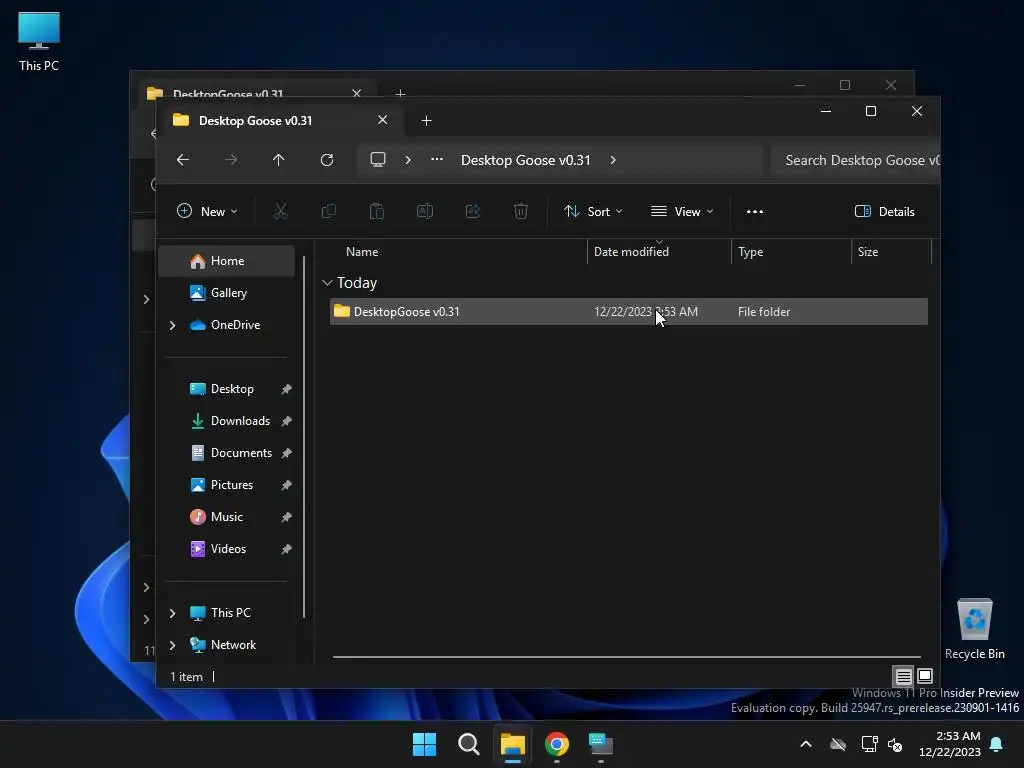Image resolution: width=1024 pixels, height=768 pixels.
Task: Open the hidden breadcrumb path ellipsis
Action: [x=437, y=159]
